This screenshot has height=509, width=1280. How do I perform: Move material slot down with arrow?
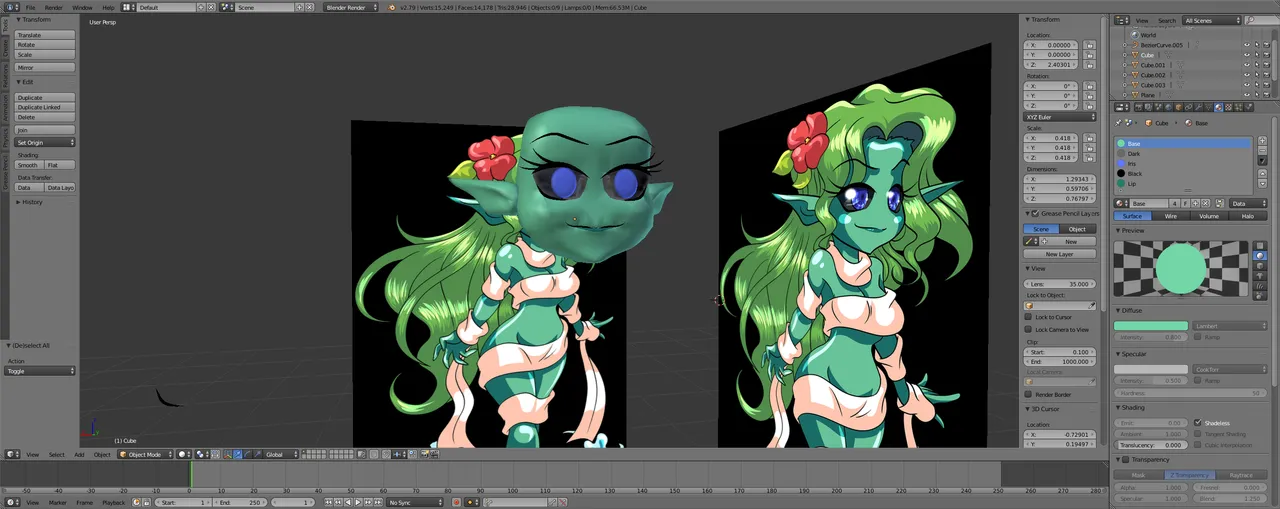(x=1262, y=183)
